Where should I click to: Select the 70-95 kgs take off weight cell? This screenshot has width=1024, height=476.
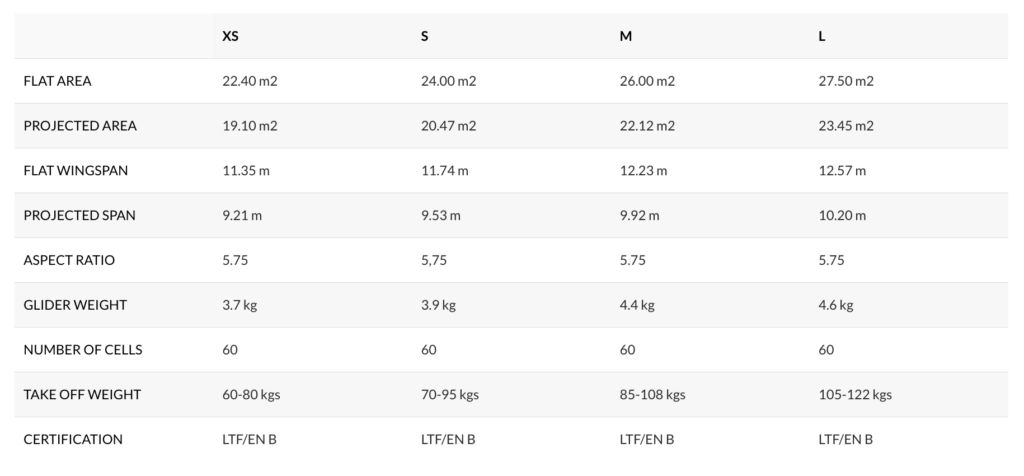pyautogui.click(x=450, y=394)
